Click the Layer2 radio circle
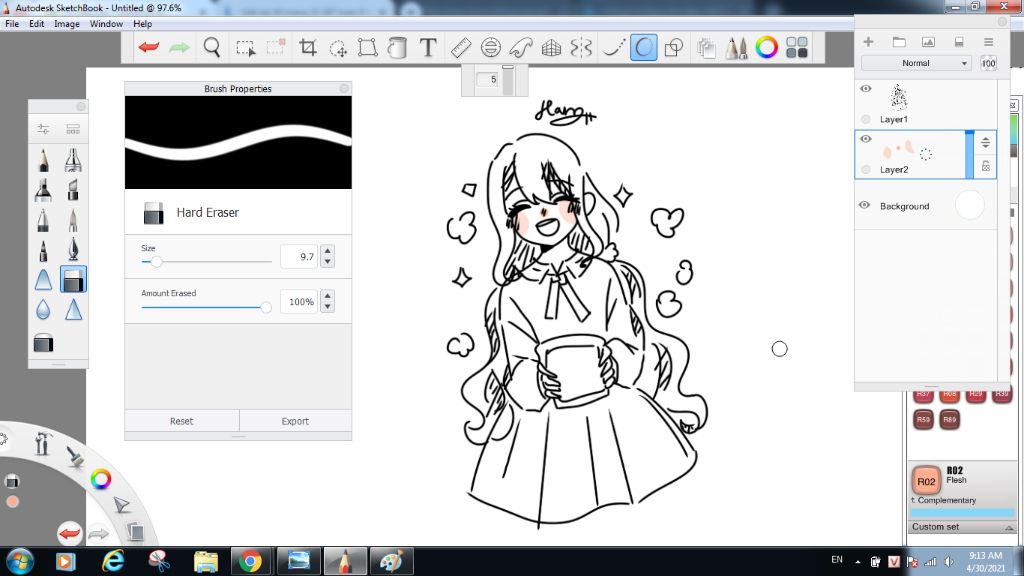1024x576 pixels. point(865,170)
